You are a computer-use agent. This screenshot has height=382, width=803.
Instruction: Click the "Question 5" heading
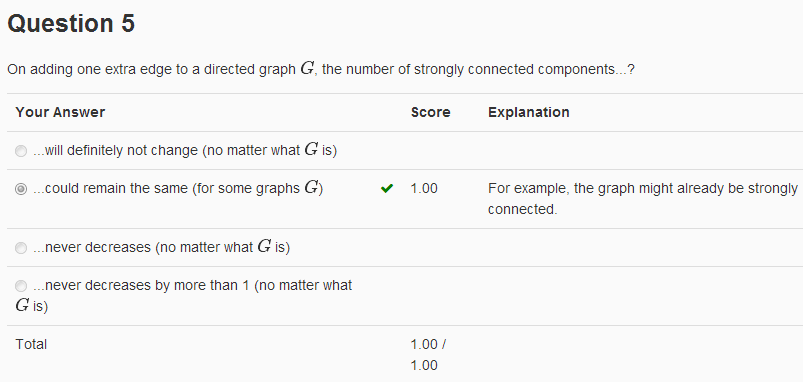71,24
